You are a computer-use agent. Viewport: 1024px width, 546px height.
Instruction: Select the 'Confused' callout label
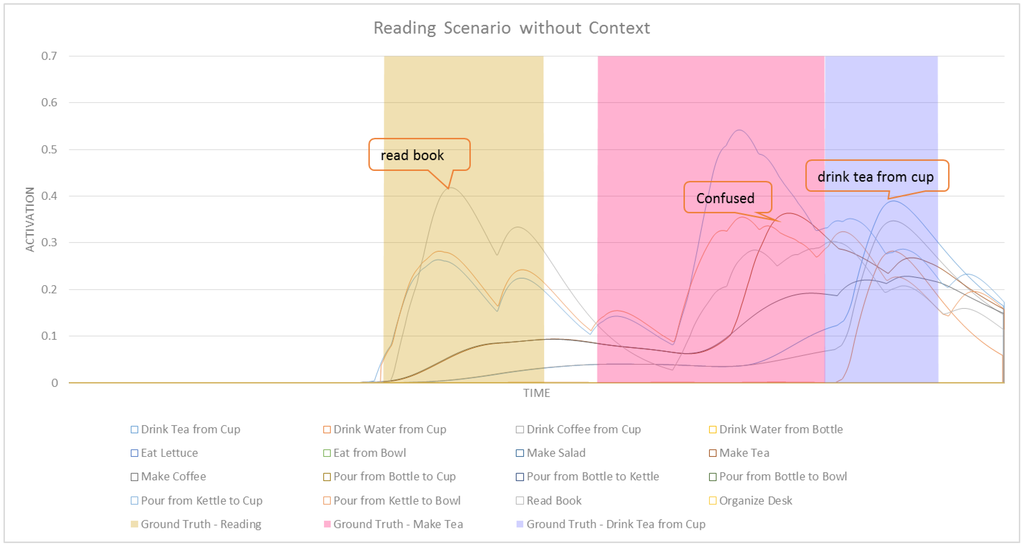click(726, 198)
